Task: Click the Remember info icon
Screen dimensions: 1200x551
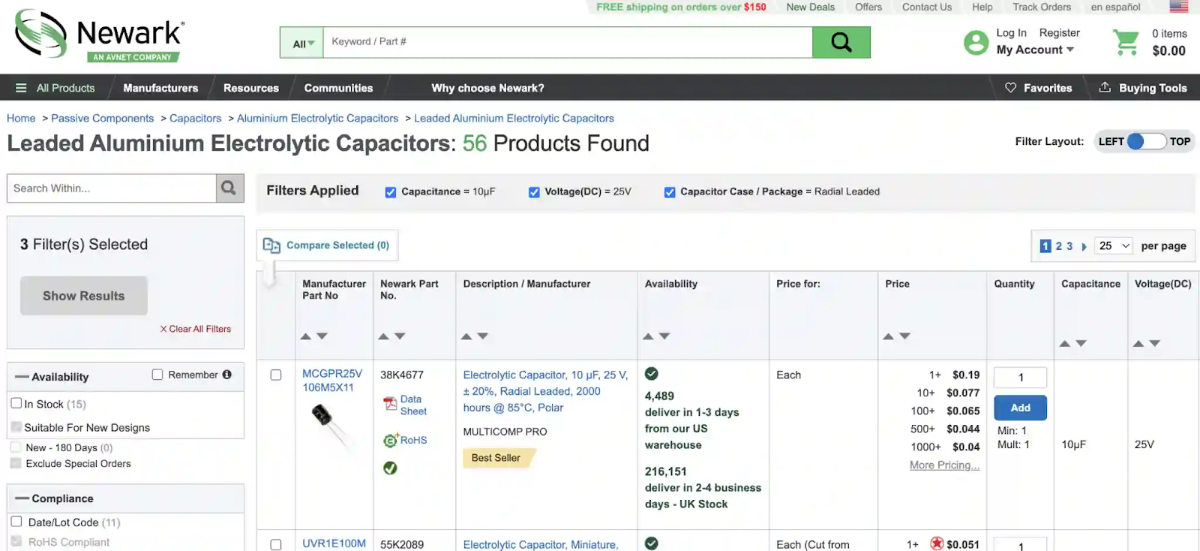Action: (227, 375)
